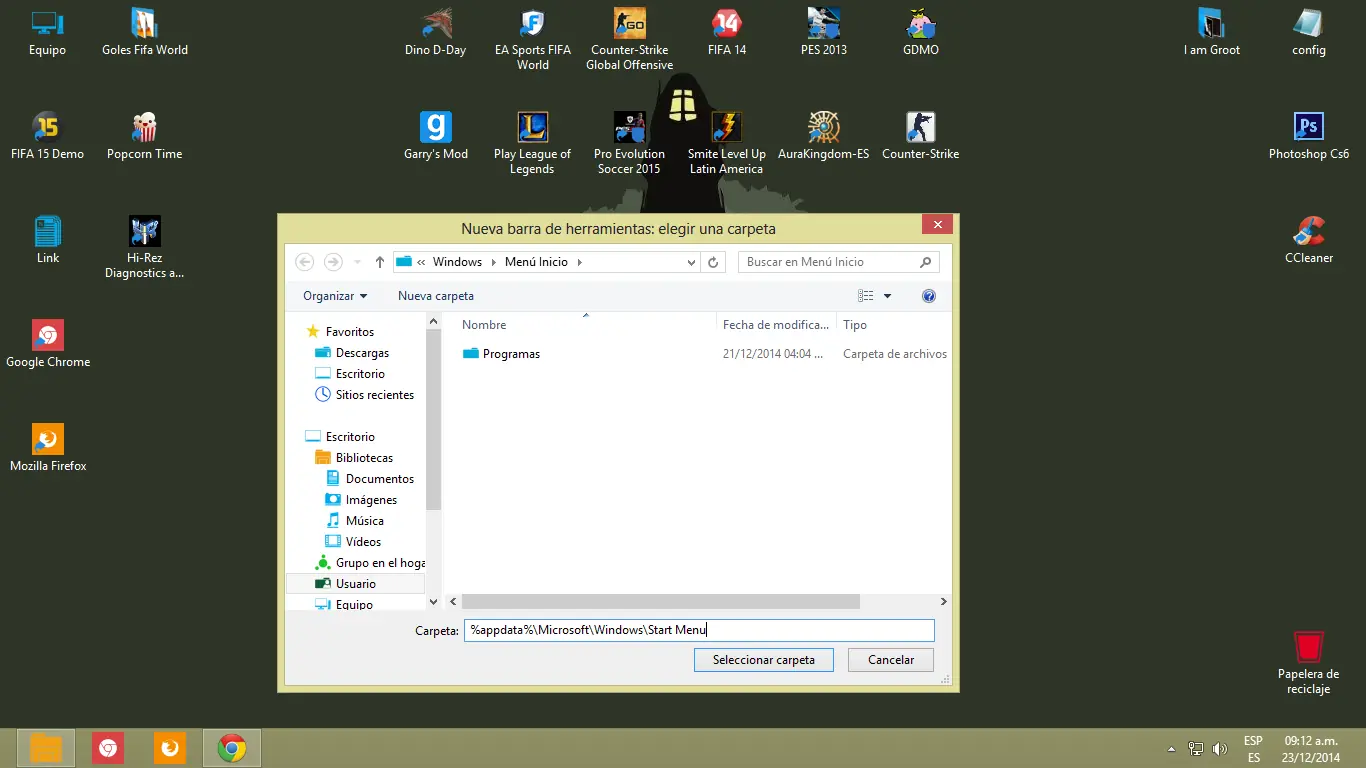Go back in the folder dialog
Screen dimensions: 1366x768
click(x=305, y=262)
